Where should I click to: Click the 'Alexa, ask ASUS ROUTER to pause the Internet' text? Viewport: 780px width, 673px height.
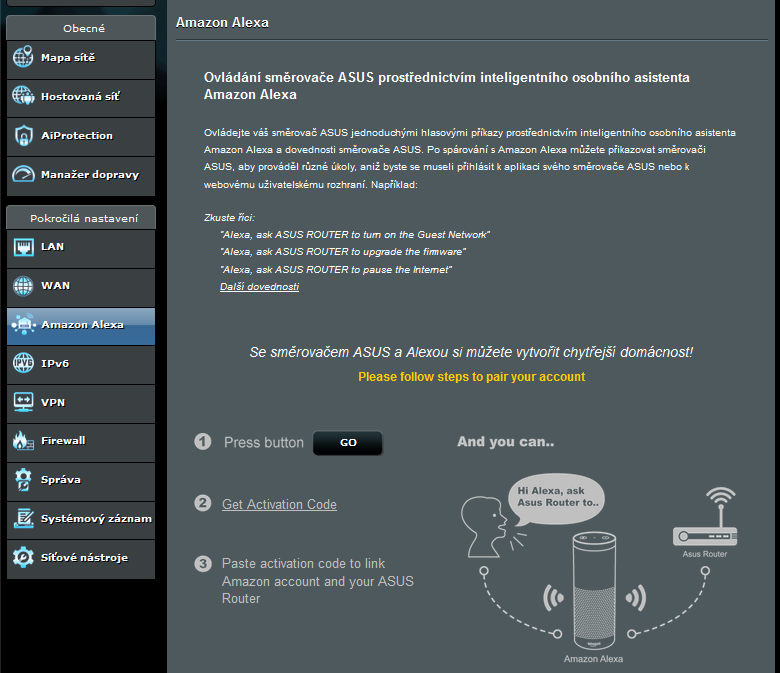[x=336, y=270]
